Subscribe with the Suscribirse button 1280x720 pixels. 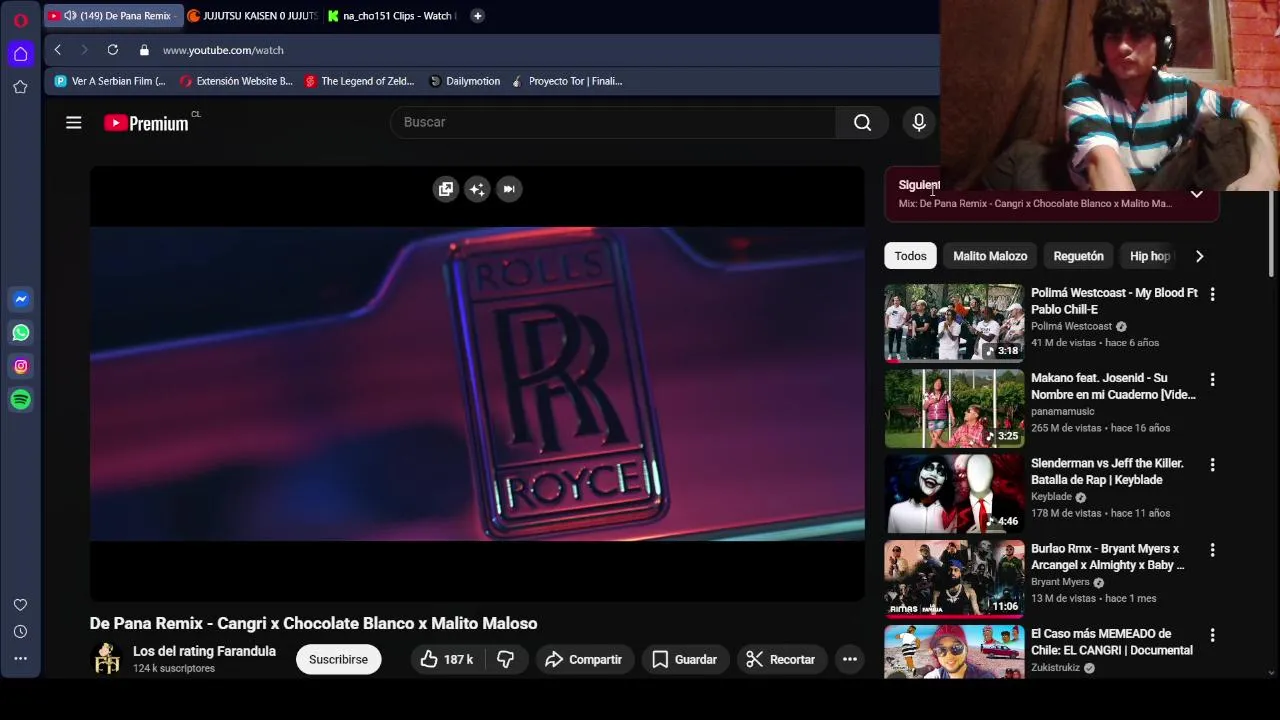pos(338,659)
